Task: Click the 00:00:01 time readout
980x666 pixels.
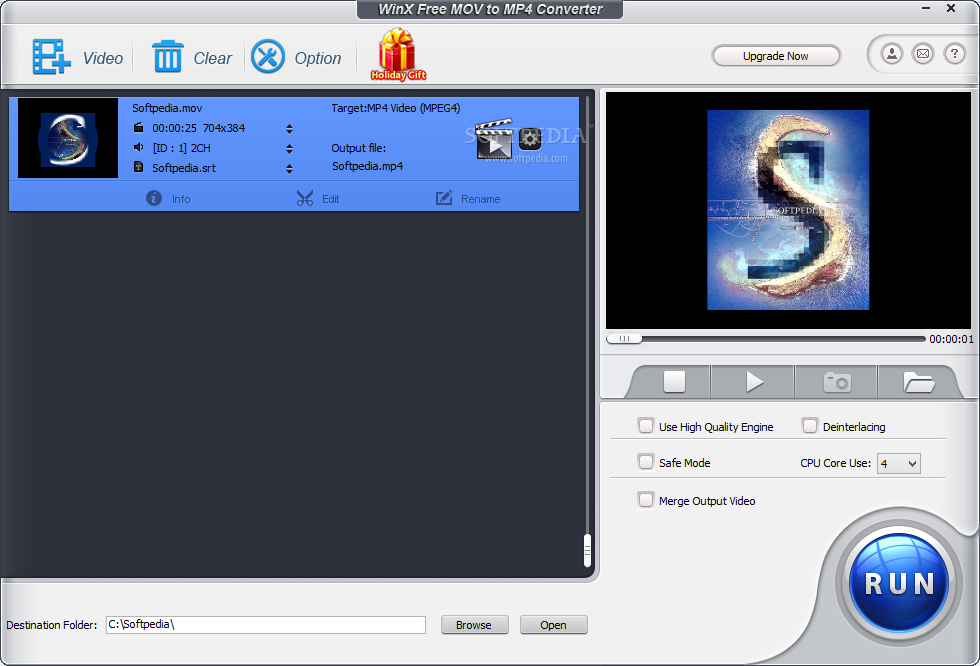Action: tap(951, 339)
